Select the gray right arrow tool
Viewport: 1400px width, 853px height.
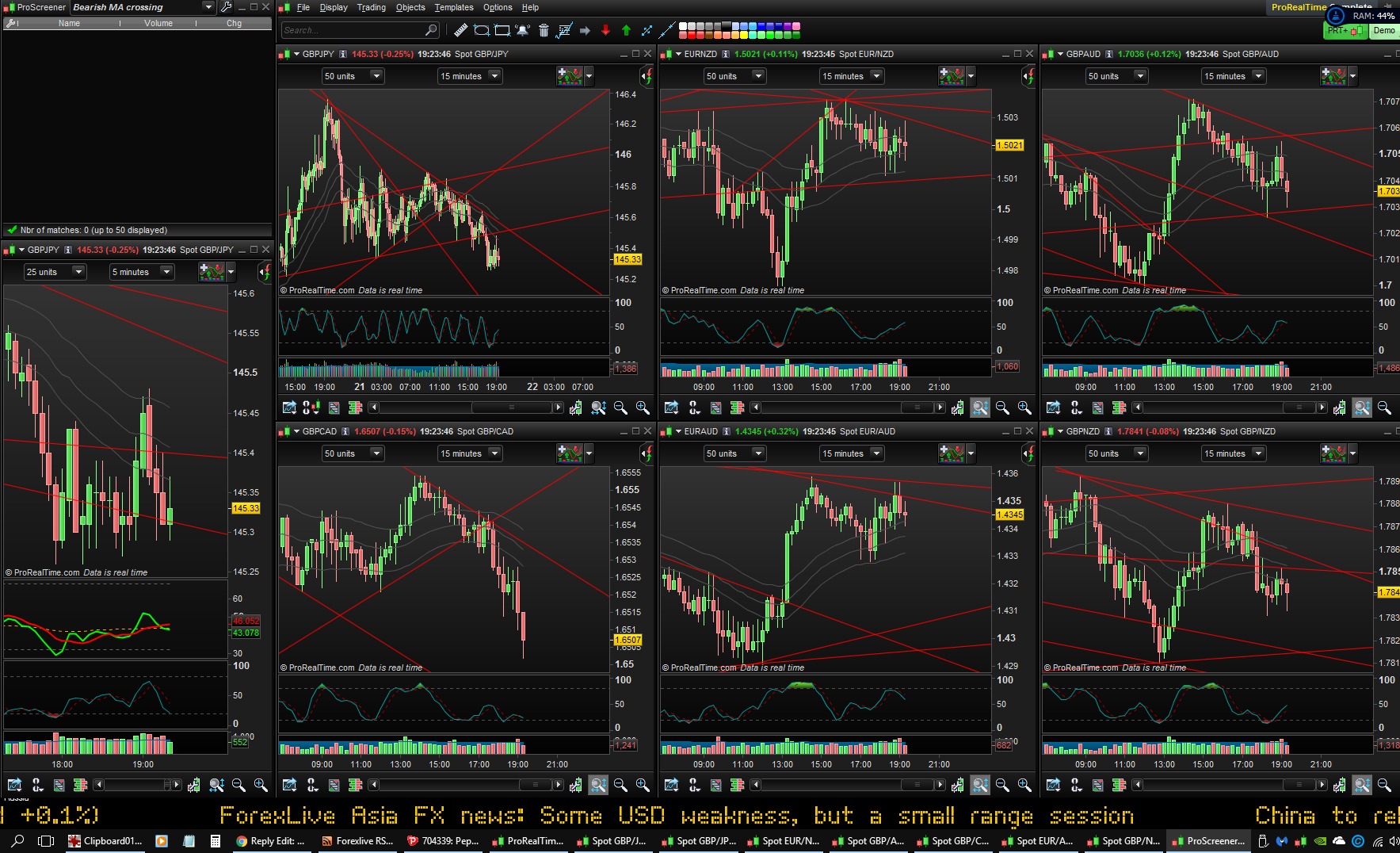(585, 30)
